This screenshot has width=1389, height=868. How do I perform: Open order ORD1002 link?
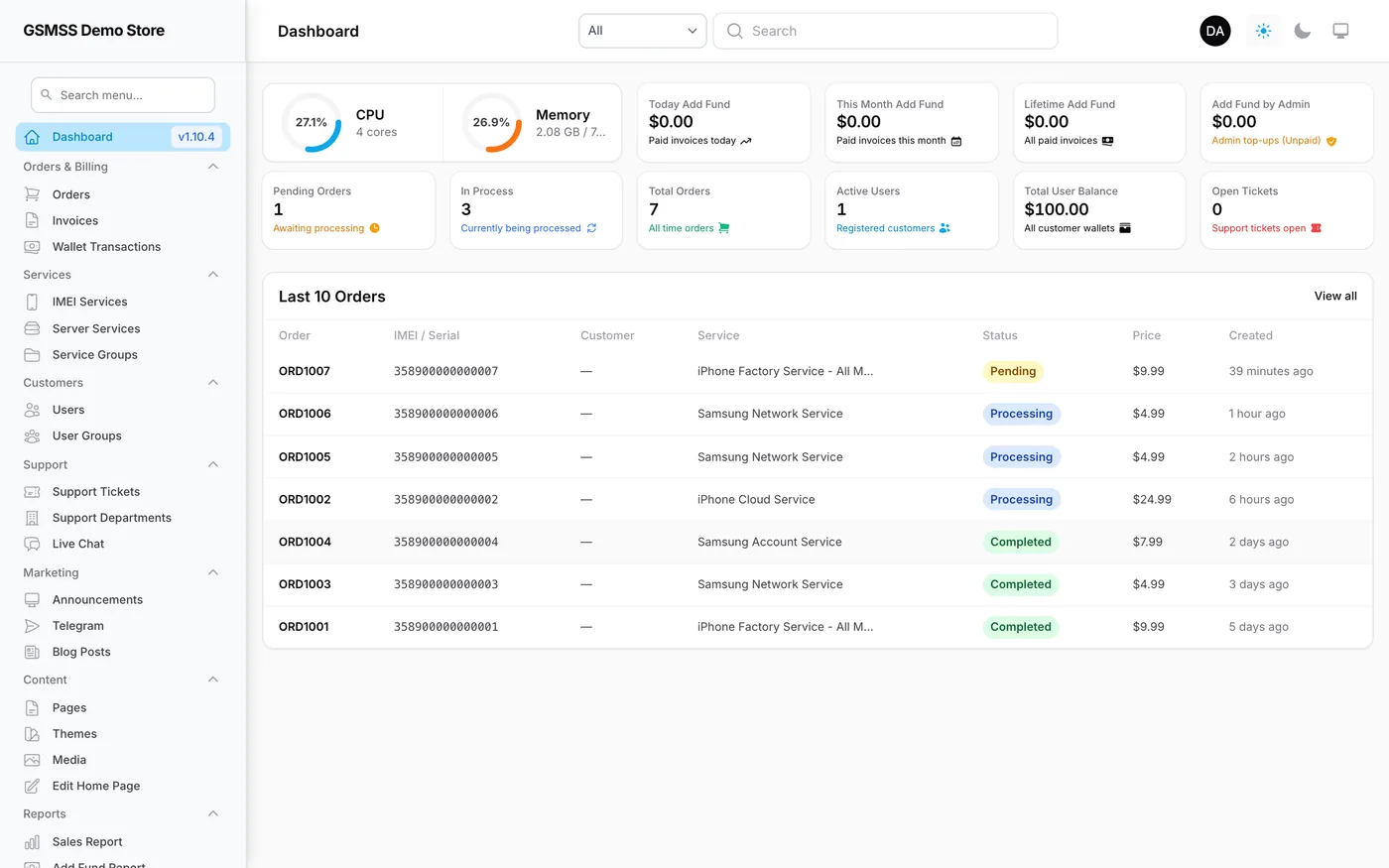click(x=305, y=499)
